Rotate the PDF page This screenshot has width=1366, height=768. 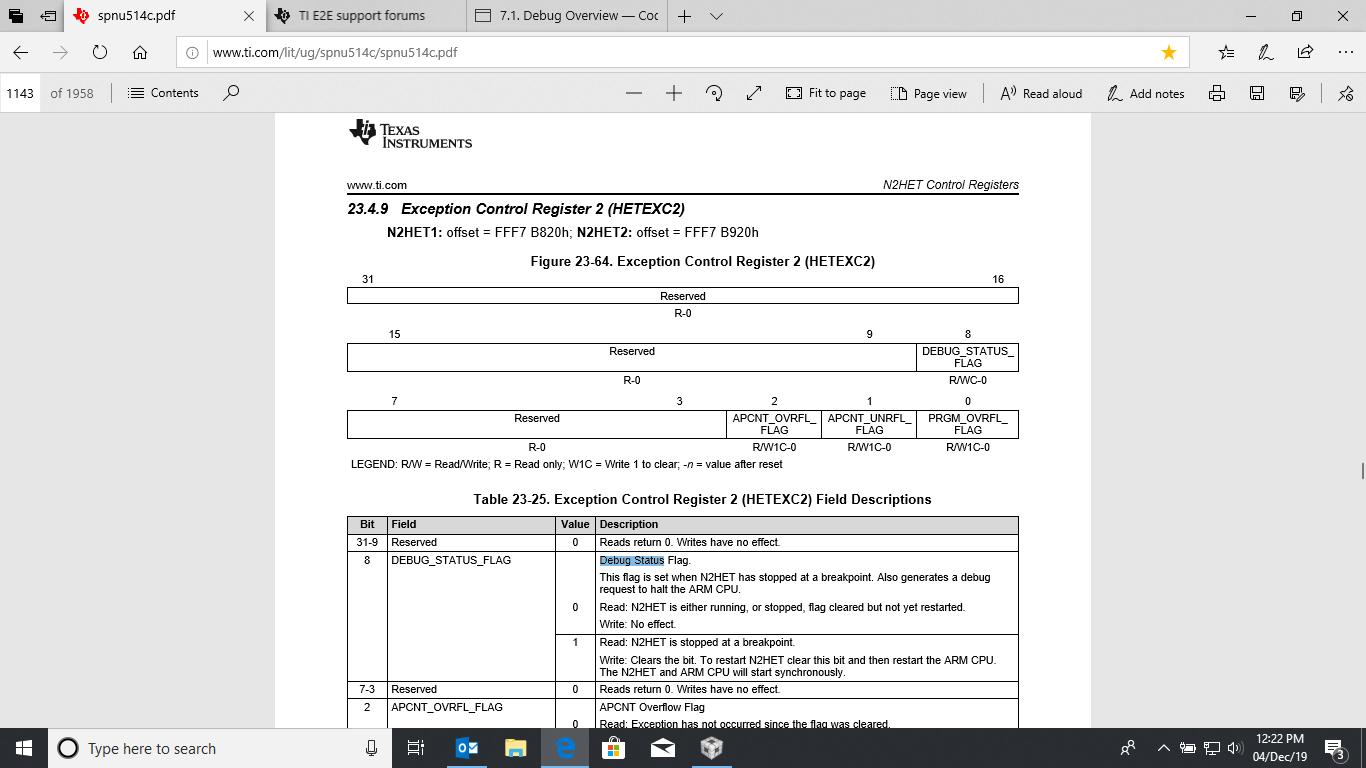pos(714,93)
